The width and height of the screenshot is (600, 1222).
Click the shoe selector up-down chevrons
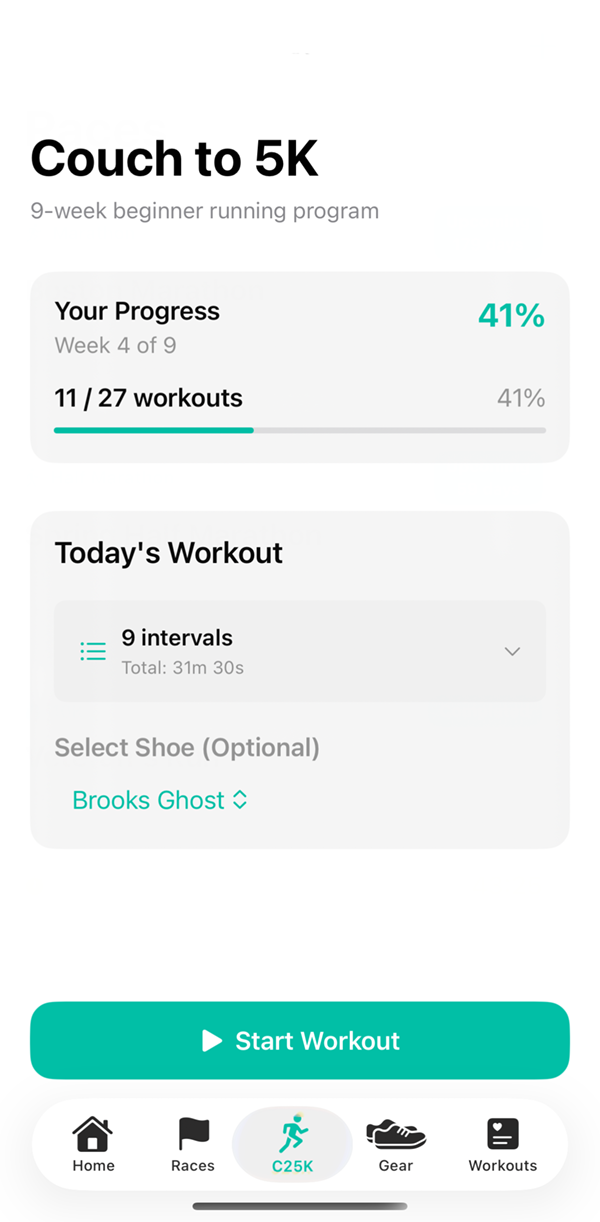coord(240,800)
